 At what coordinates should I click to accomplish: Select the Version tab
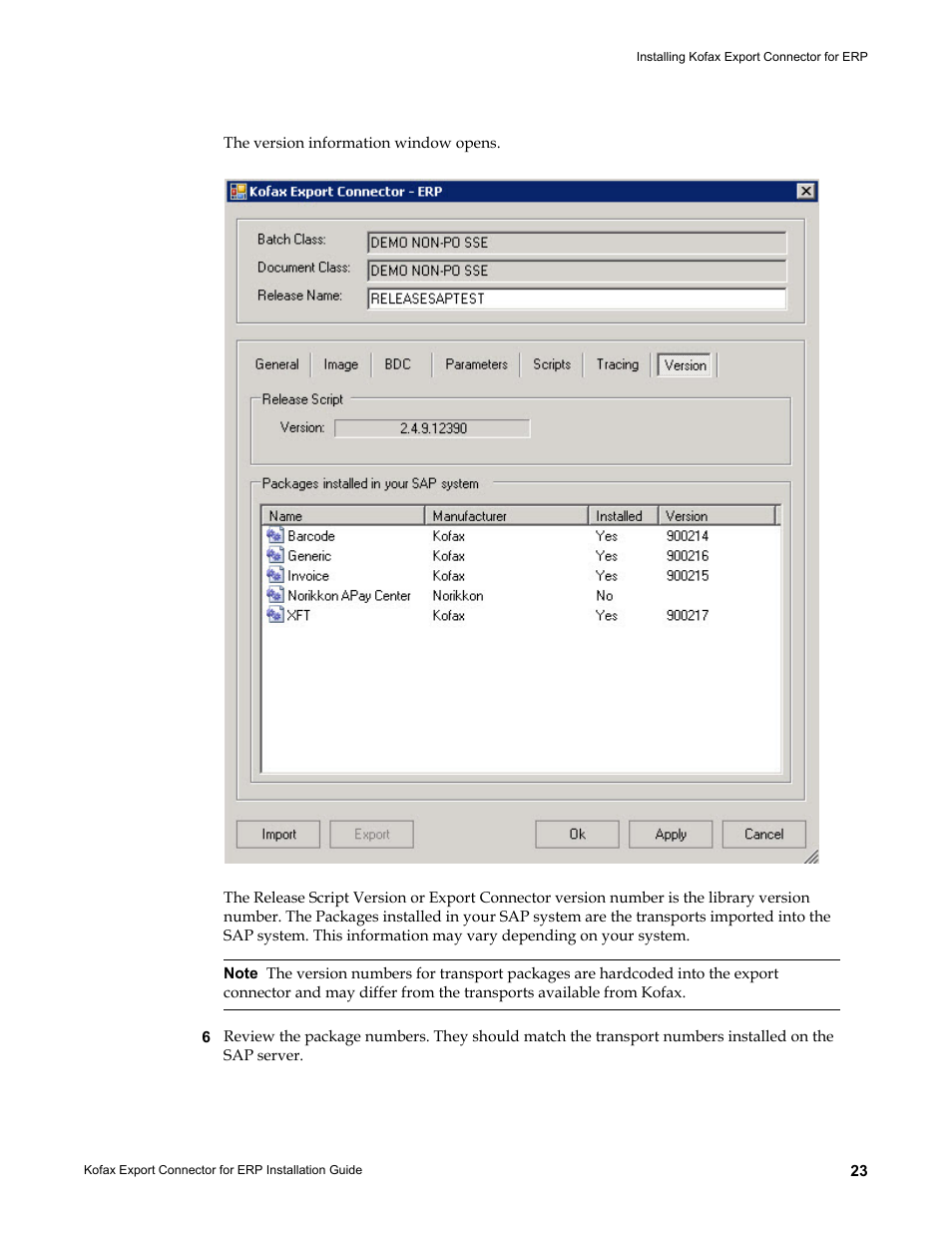tap(685, 365)
